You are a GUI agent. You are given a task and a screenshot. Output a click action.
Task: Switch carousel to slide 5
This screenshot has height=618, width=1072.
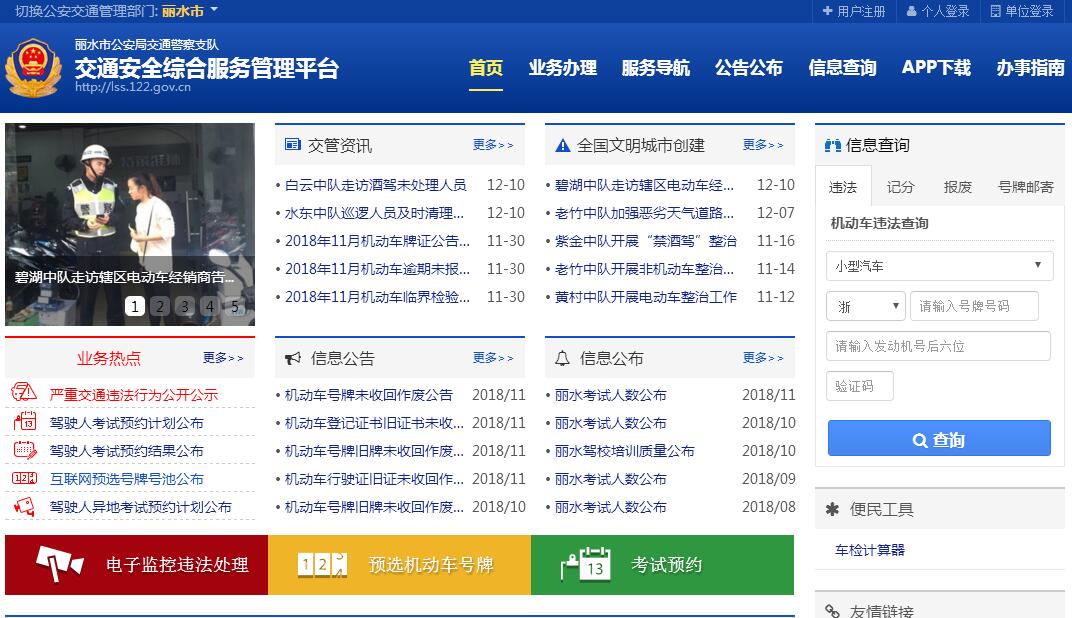[x=234, y=306]
